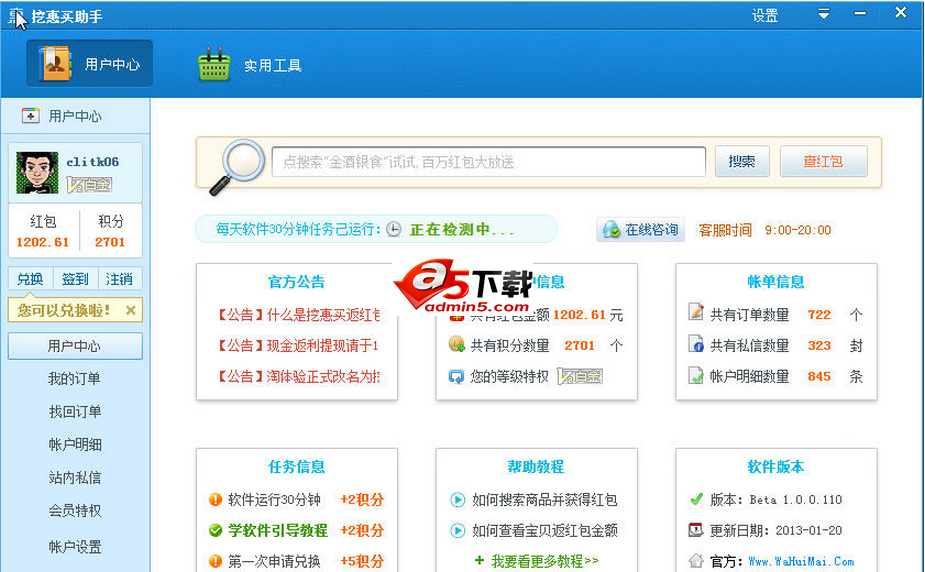The height and width of the screenshot is (572, 925).
Task: Open the Www.WaHuiMai.Com link
Action: (x=801, y=561)
